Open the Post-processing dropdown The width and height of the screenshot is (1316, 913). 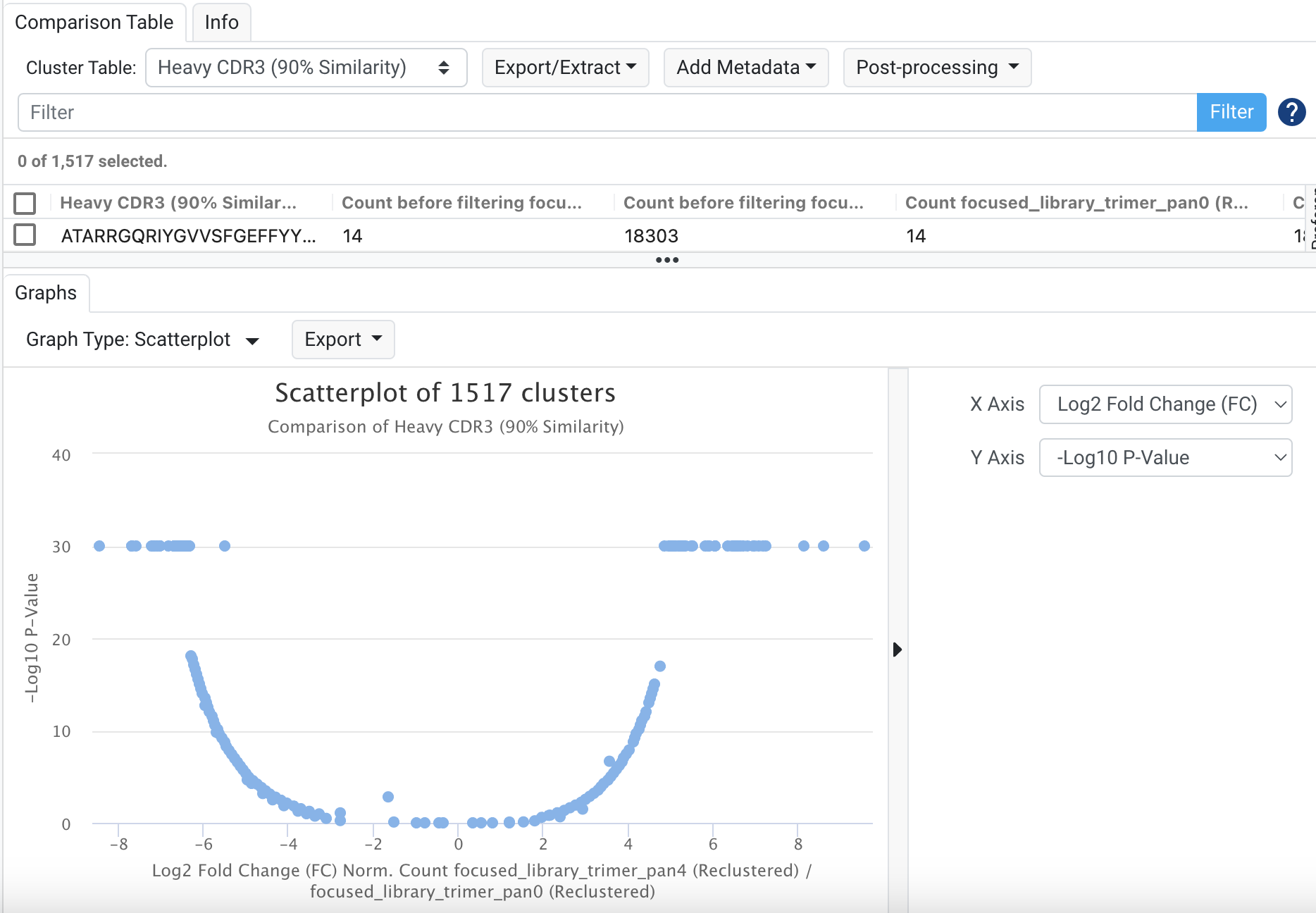pyautogui.click(x=936, y=68)
